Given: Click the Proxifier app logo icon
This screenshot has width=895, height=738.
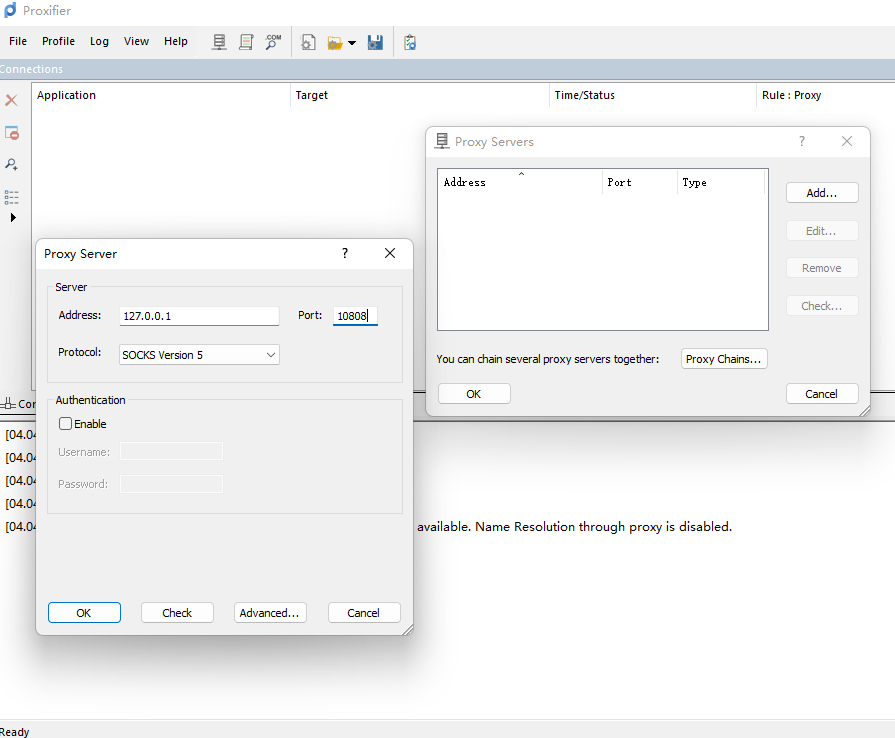Looking at the screenshot, I should tap(10, 10).
